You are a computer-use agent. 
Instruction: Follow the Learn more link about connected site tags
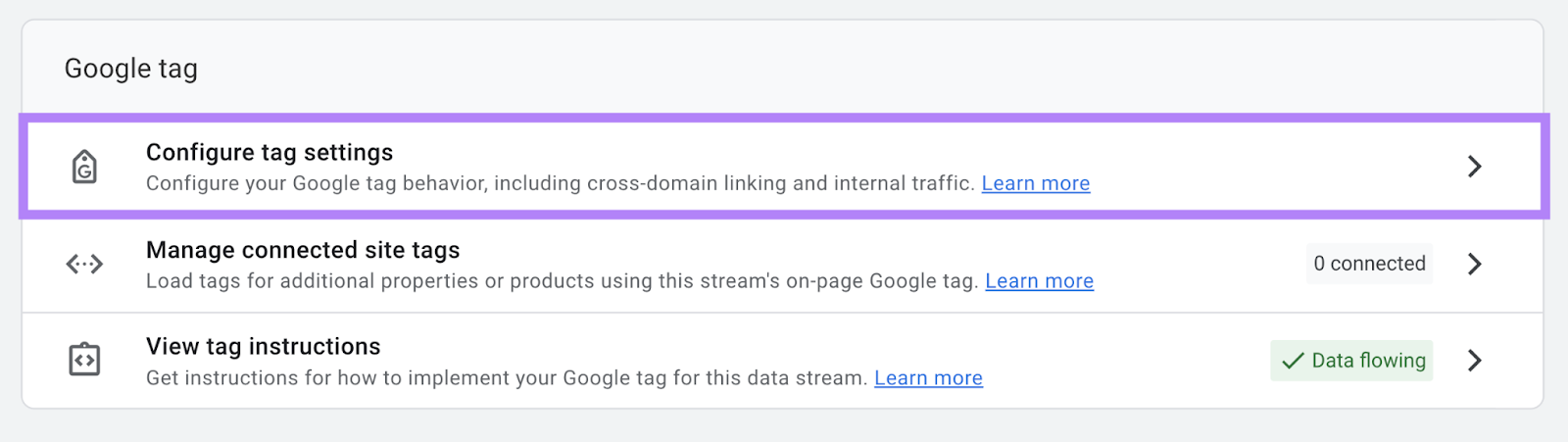click(x=1039, y=281)
